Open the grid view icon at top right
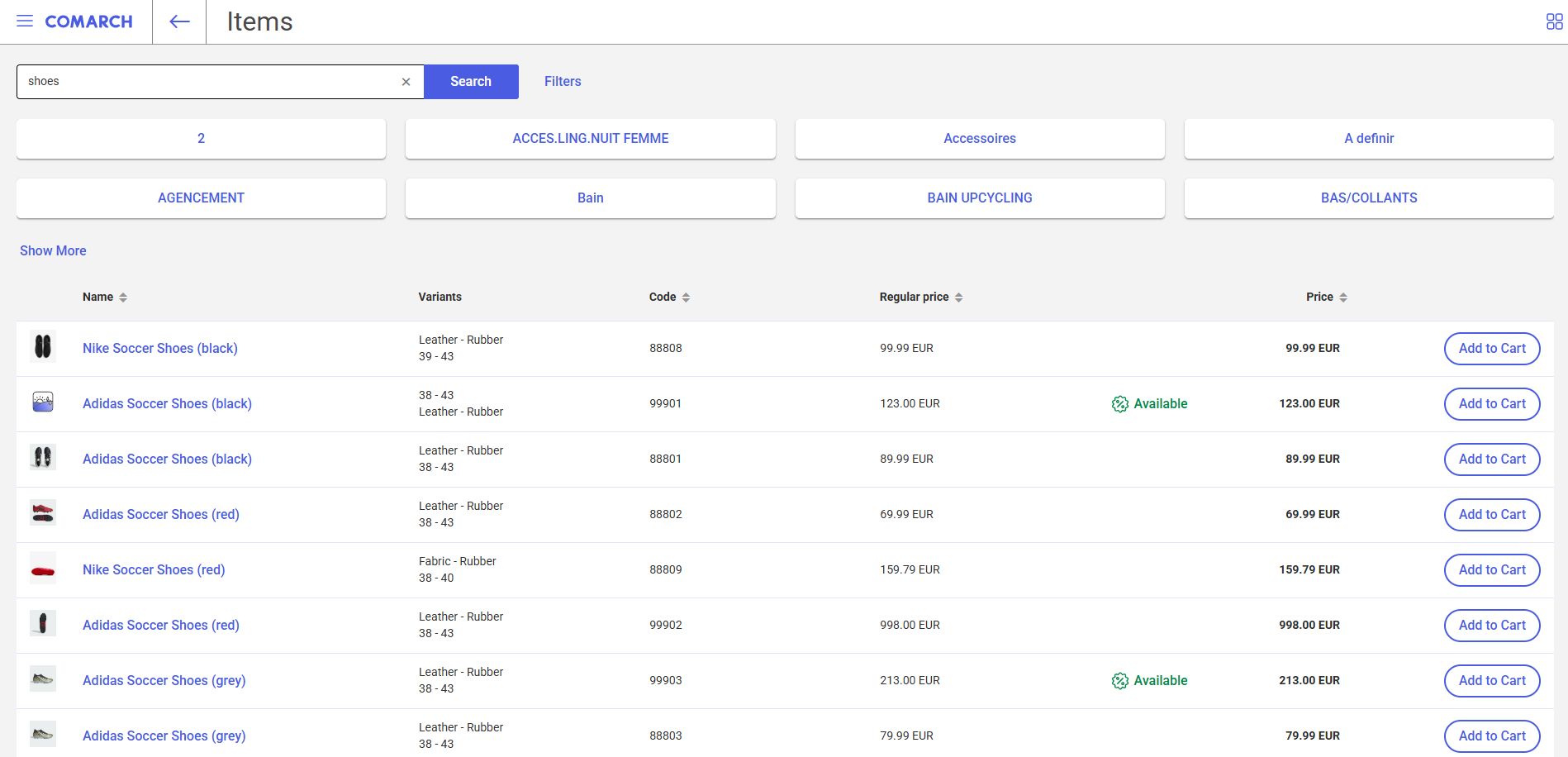Screen dimensions: 1568x757 1554,21
